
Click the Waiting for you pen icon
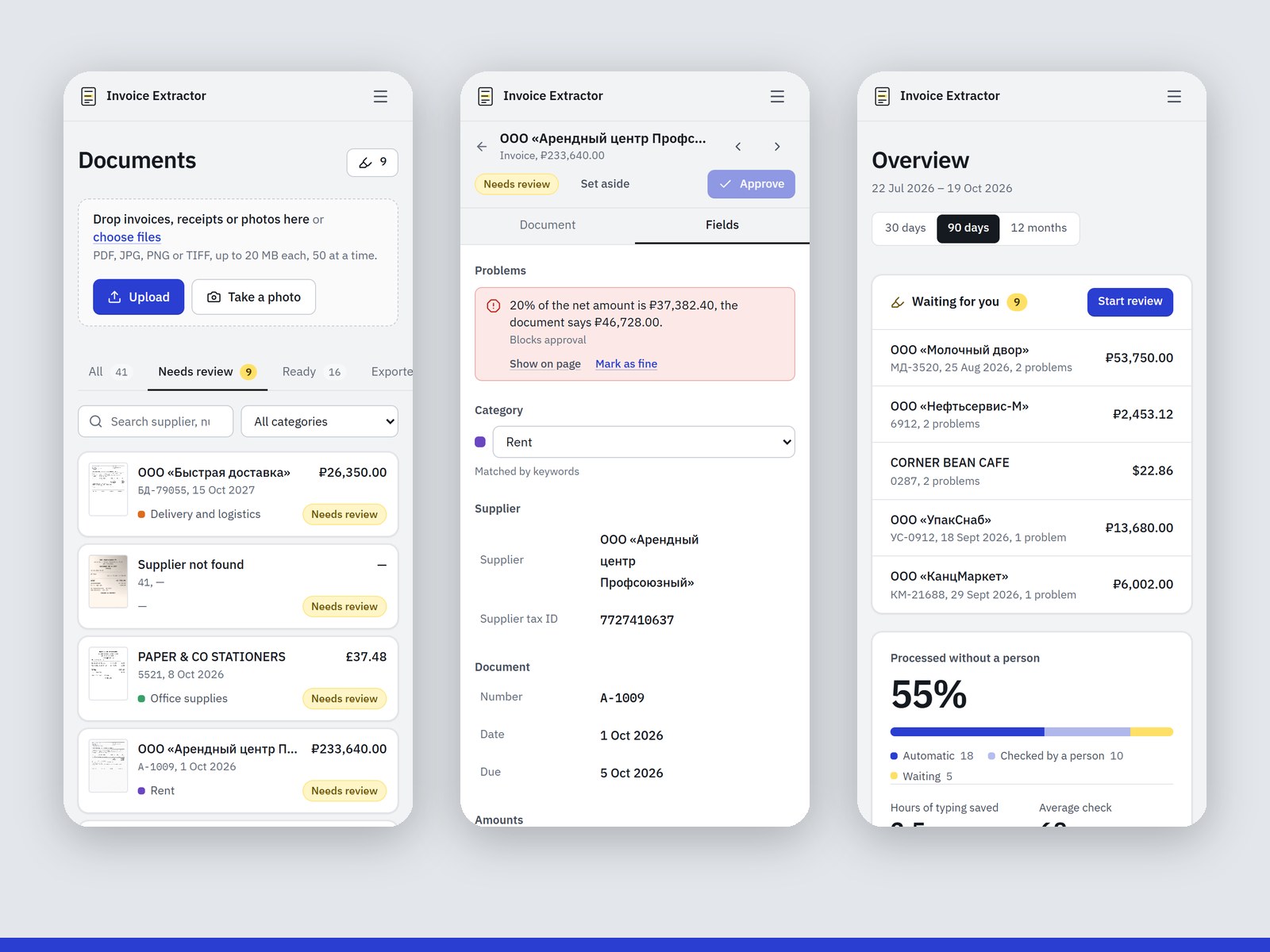(x=898, y=302)
